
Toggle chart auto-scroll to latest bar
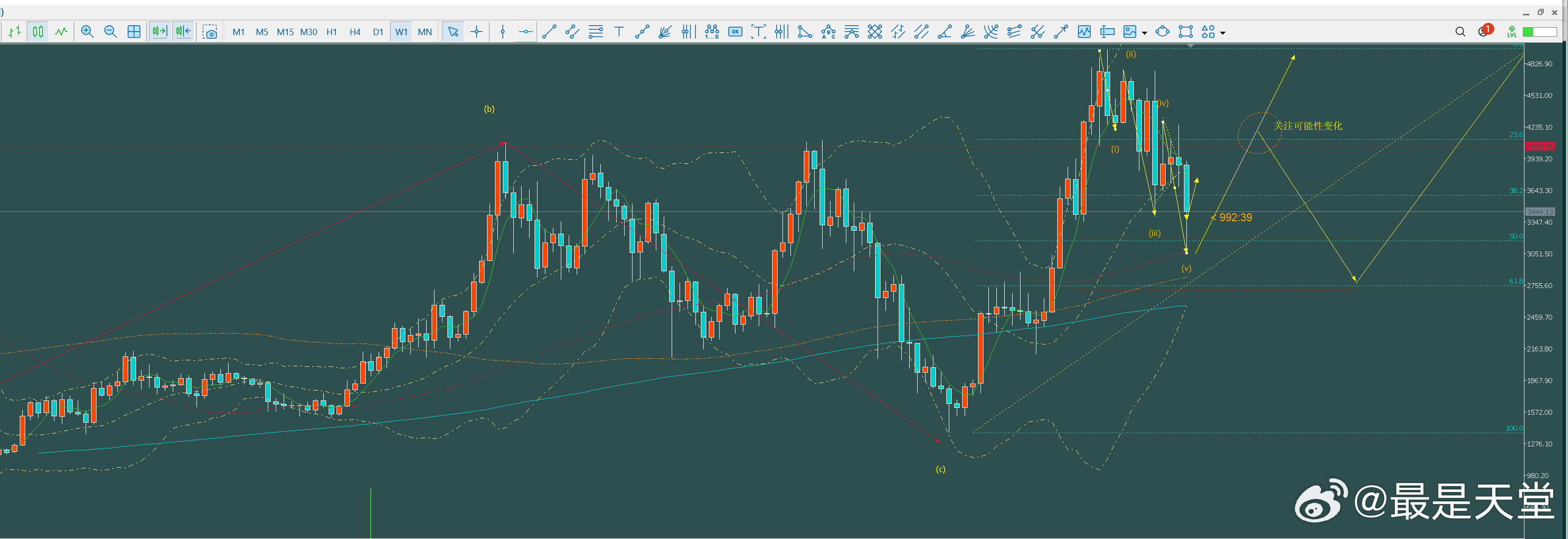tap(159, 32)
